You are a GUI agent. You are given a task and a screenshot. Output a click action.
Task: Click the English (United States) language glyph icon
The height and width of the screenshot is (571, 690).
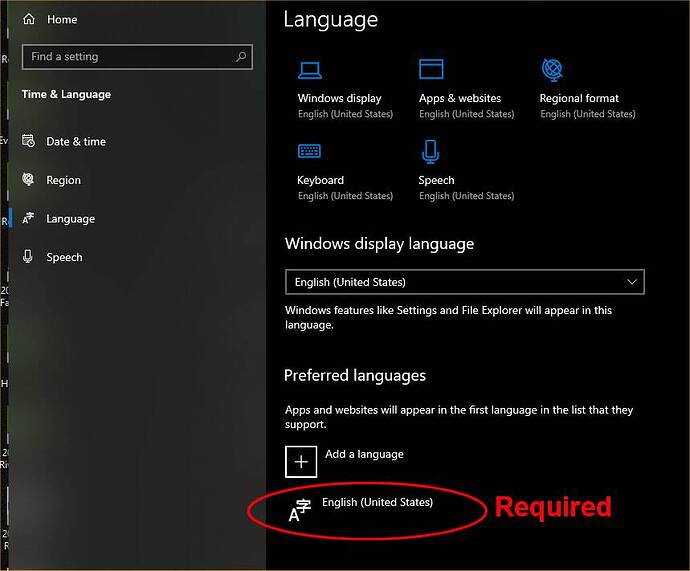pos(300,510)
